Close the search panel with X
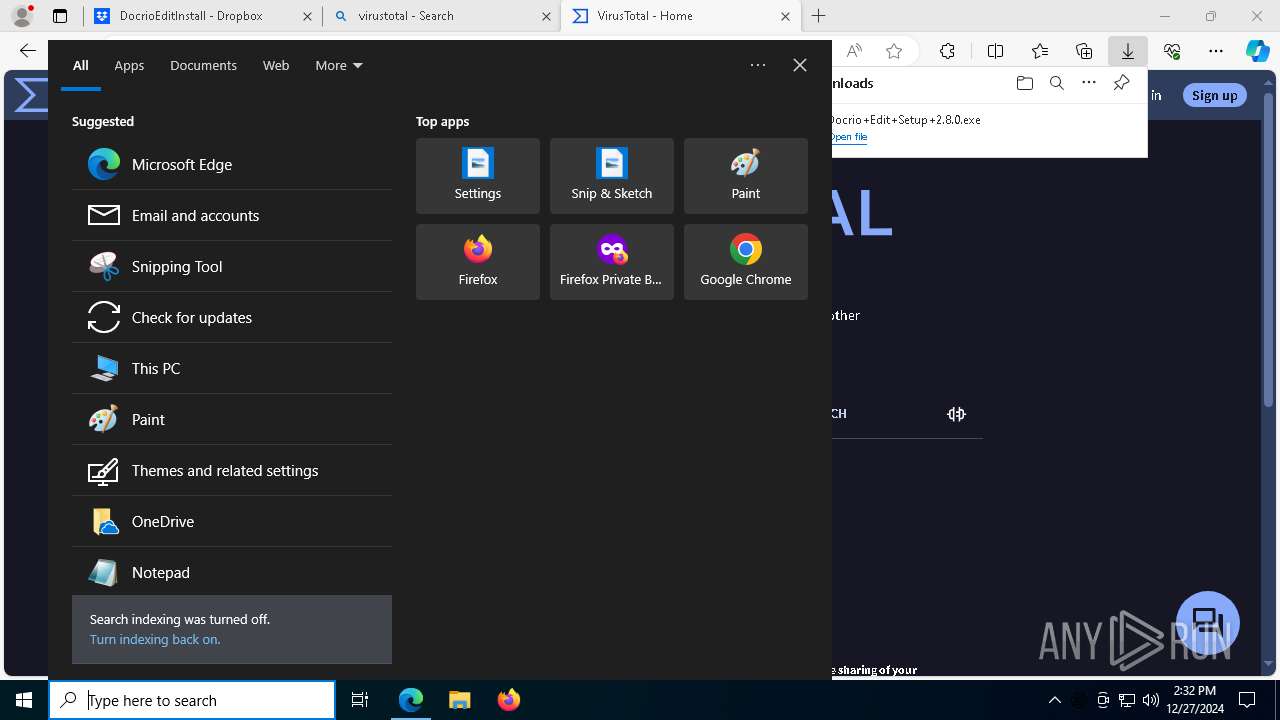 coord(800,65)
